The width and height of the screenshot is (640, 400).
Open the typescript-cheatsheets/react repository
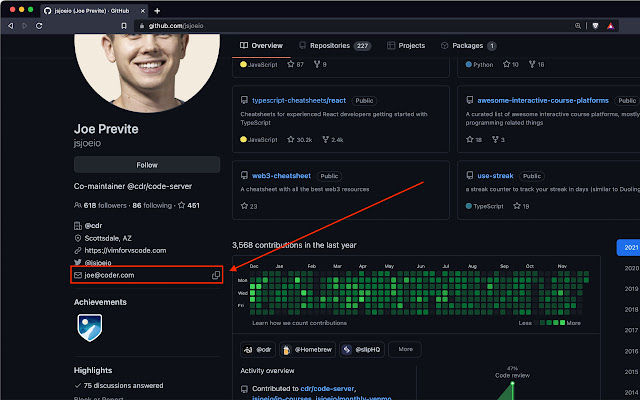click(299, 100)
